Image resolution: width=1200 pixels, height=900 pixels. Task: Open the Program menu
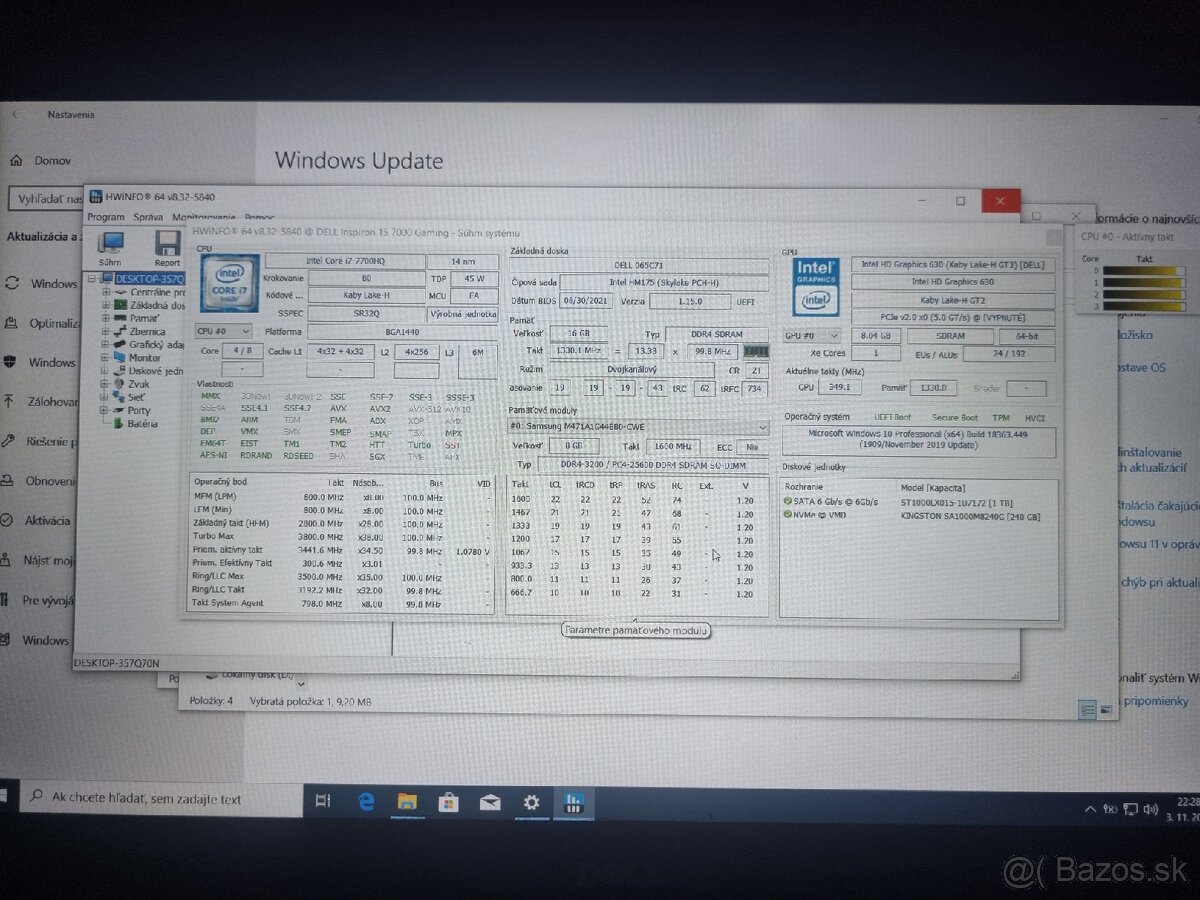pos(106,217)
